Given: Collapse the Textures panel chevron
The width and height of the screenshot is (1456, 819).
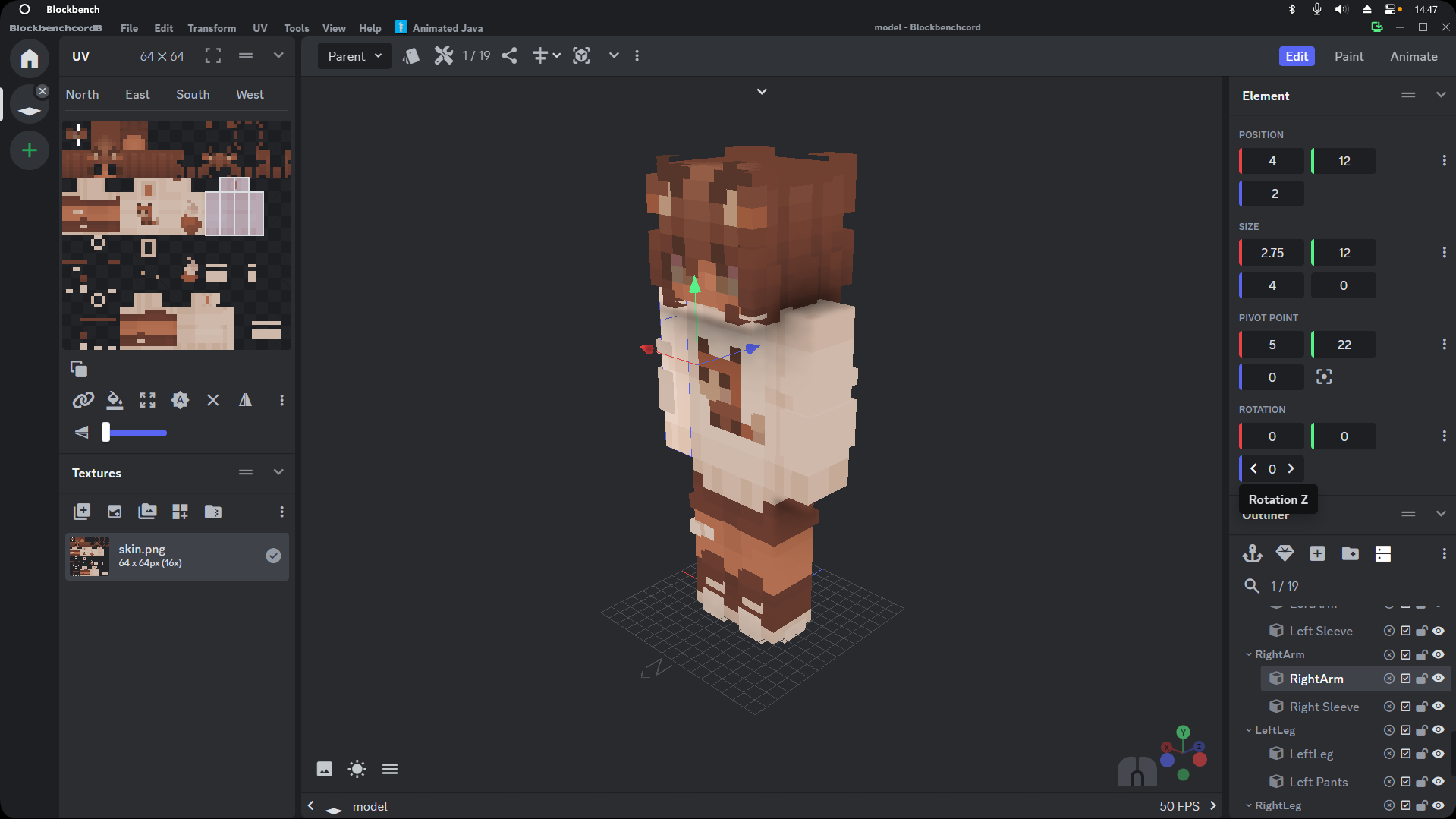Looking at the screenshot, I should click(278, 472).
